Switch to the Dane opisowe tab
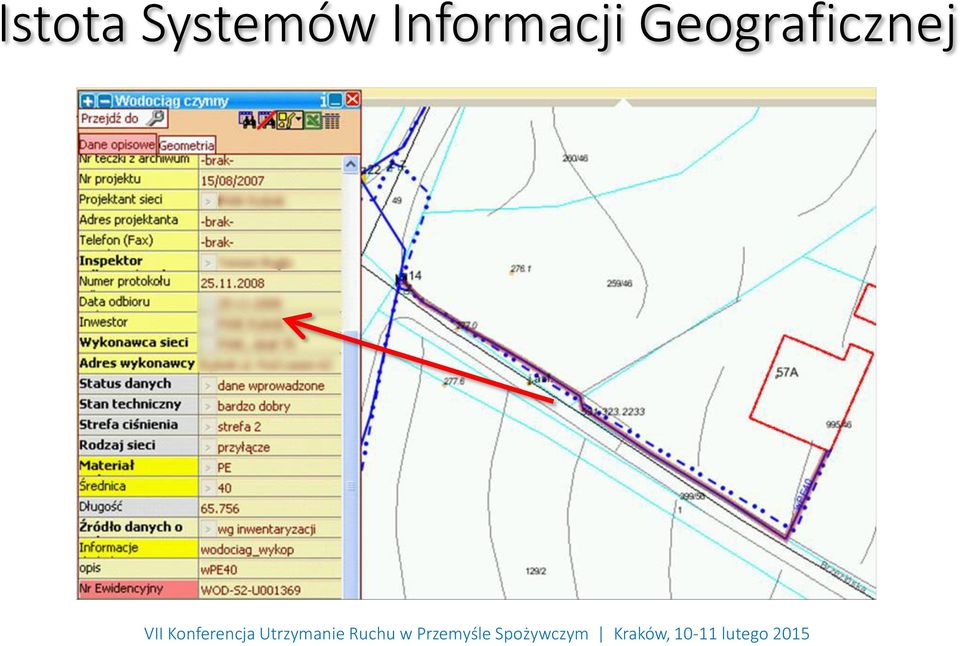960x646 pixels. [x=117, y=145]
